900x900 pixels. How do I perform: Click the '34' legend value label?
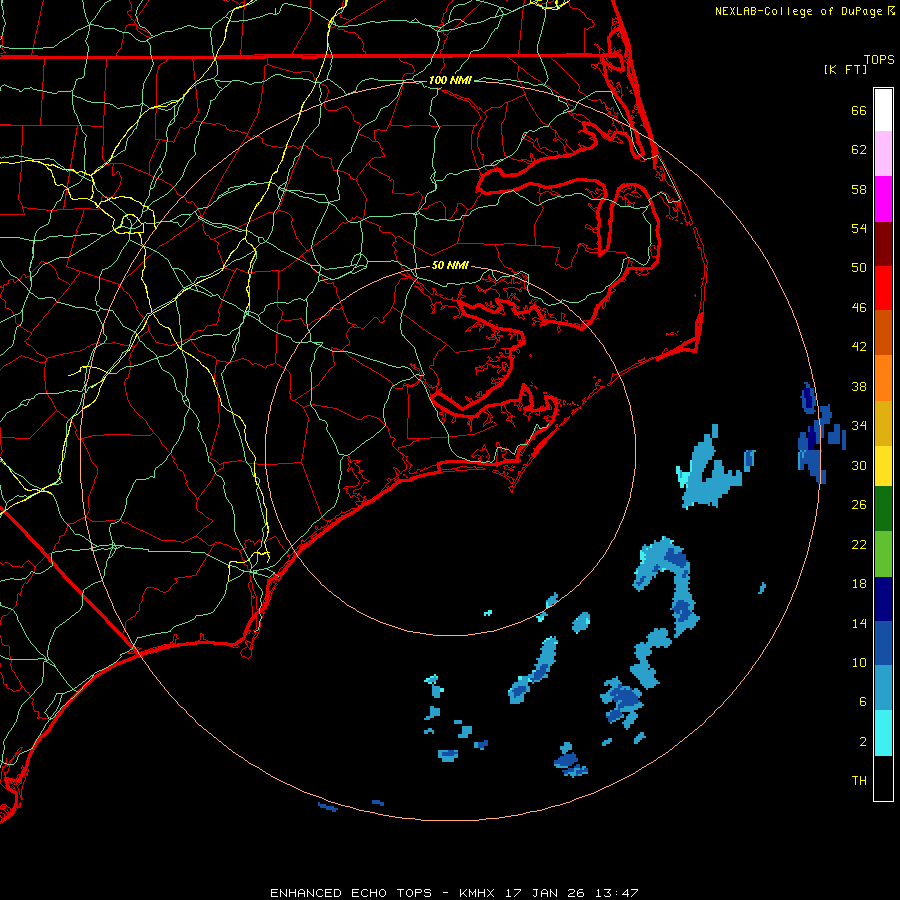tap(859, 426)
